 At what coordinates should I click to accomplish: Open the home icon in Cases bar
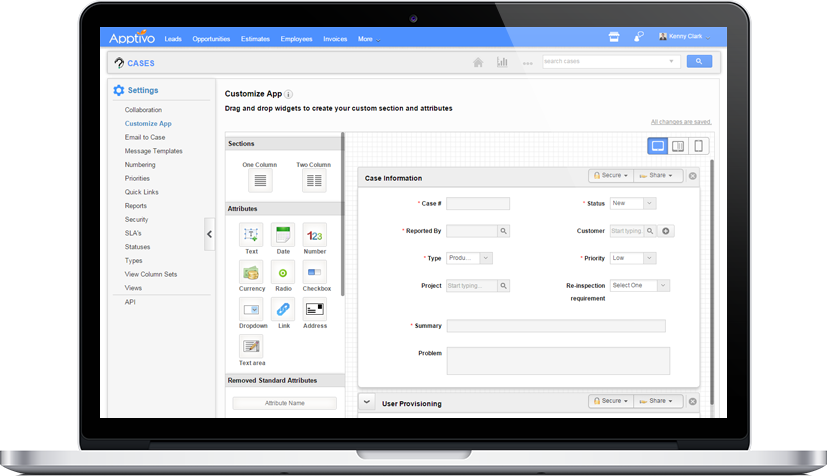point(478,62)
